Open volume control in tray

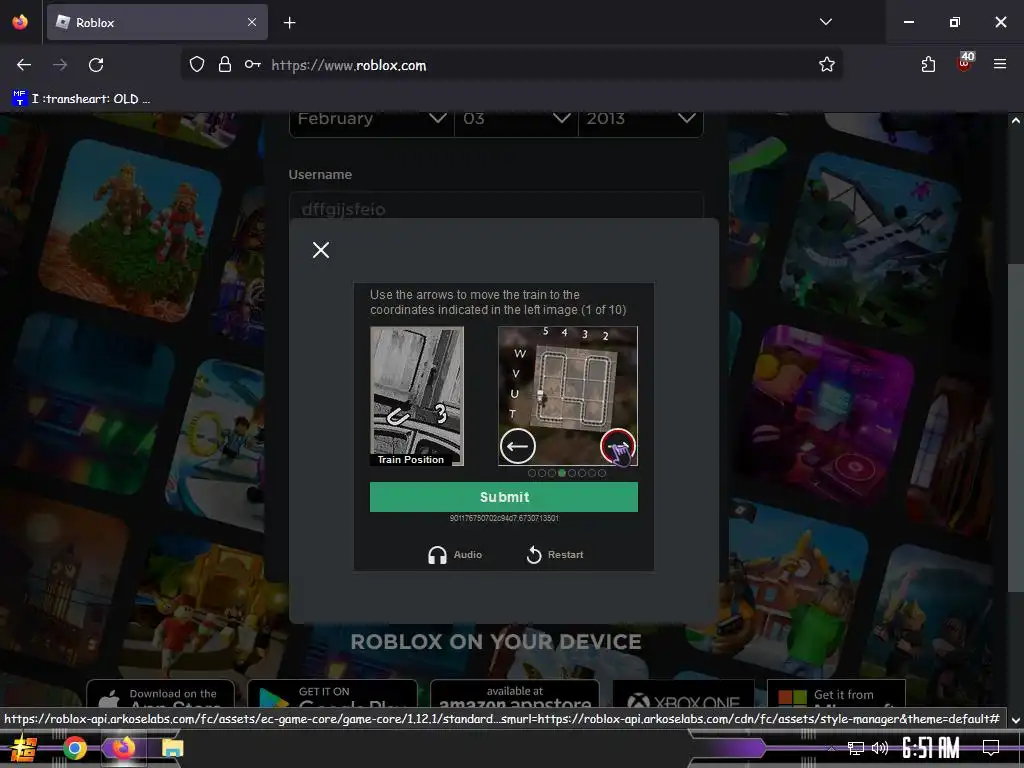pyautogui.click(x=880, y=748)
